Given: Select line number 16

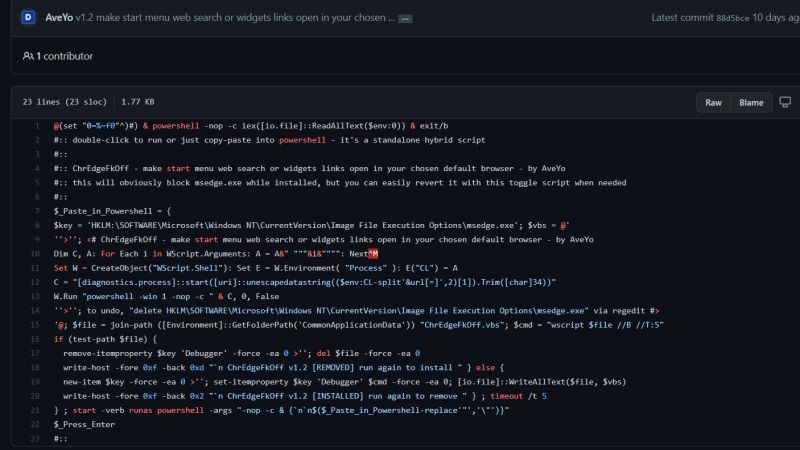Looking at the screenshot, I should 35,339.
